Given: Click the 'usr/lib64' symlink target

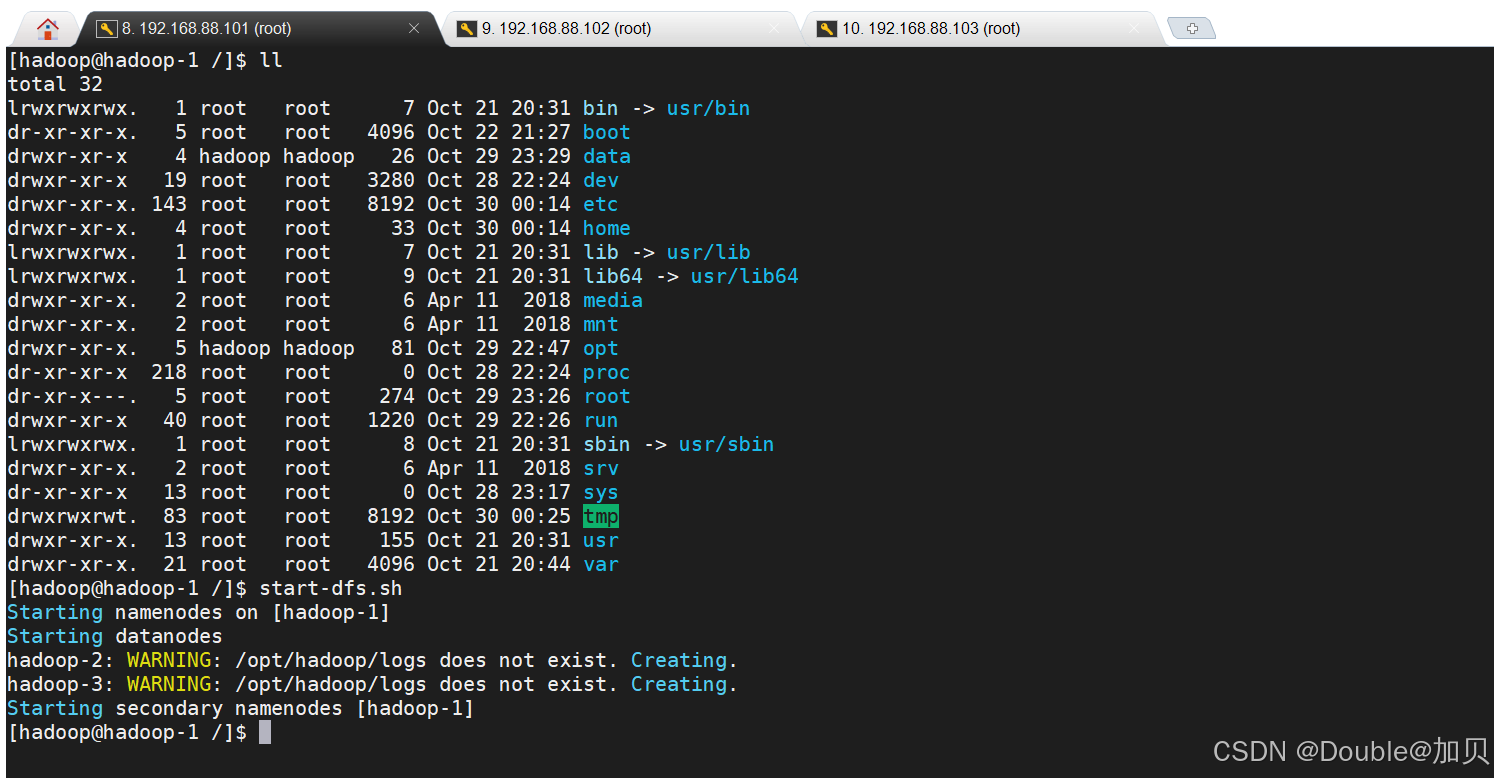Looking at the screenshot, I should tap(745, 276).
